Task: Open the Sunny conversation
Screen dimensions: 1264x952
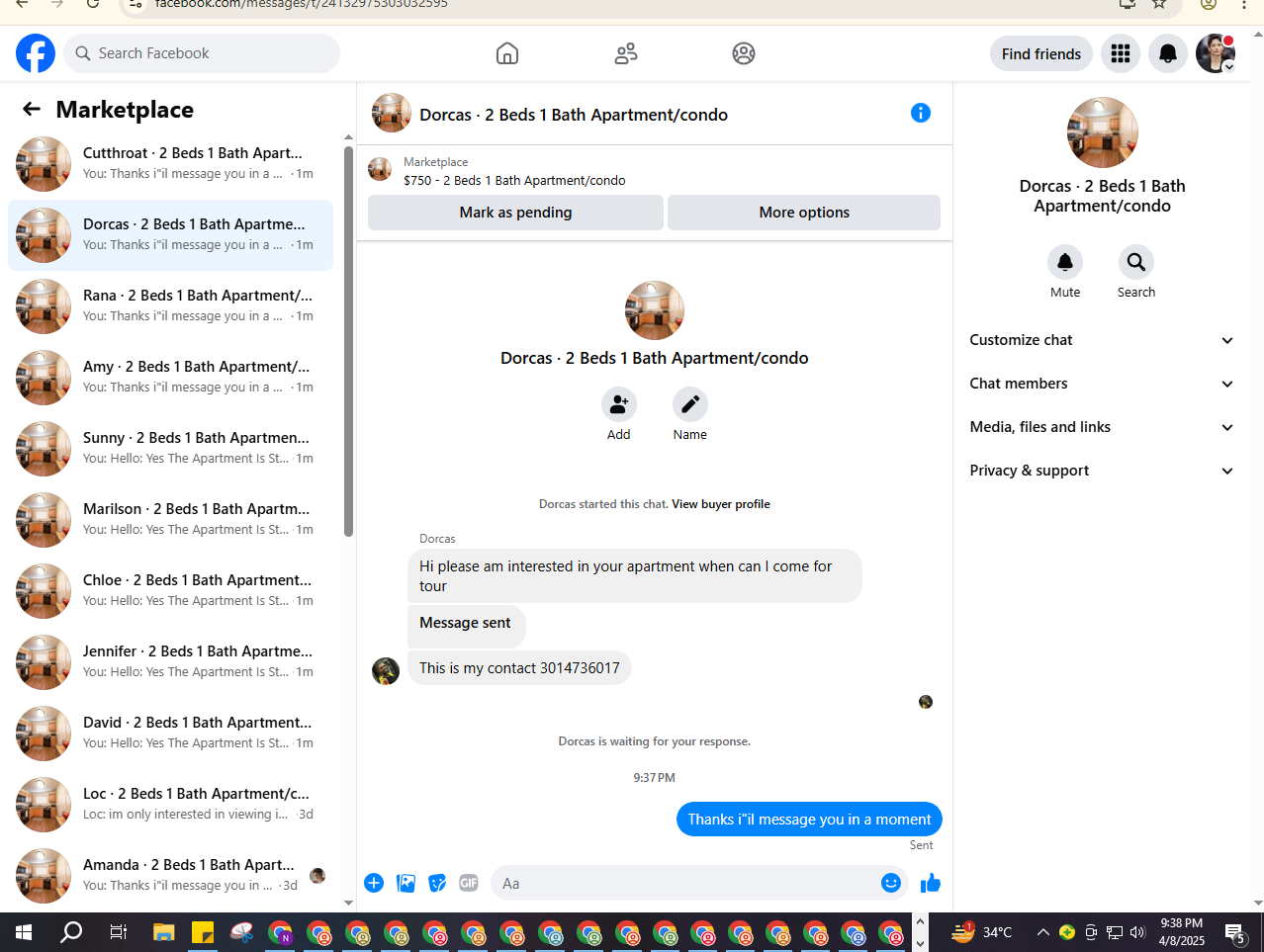Action: [x=171, y=449]
